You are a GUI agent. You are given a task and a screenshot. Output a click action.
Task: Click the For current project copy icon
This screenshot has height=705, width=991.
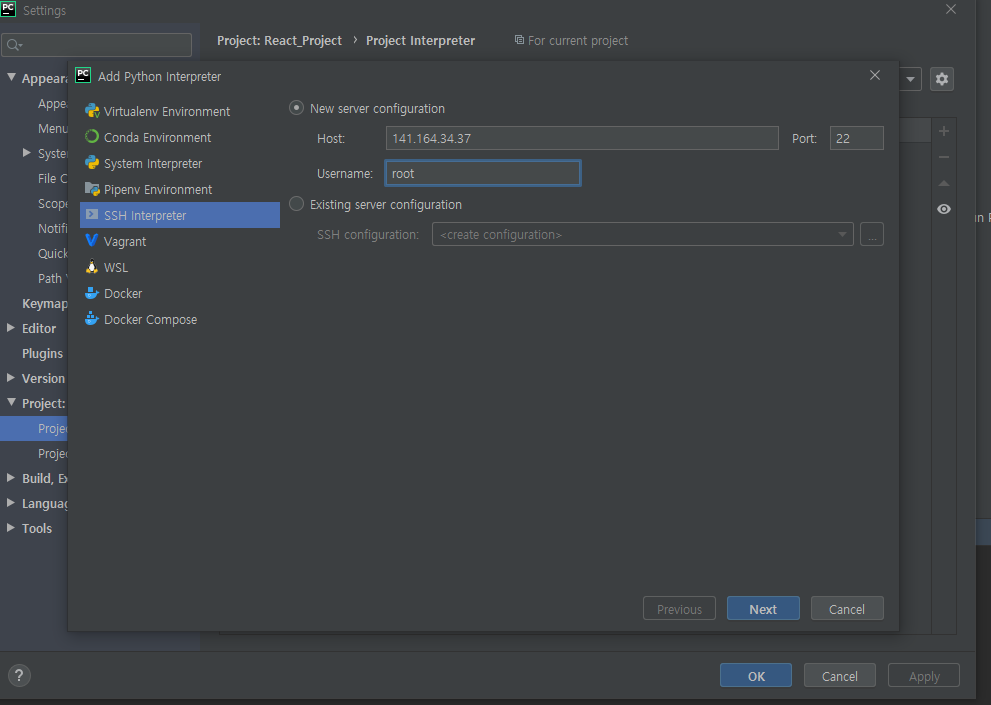[519, 40]
